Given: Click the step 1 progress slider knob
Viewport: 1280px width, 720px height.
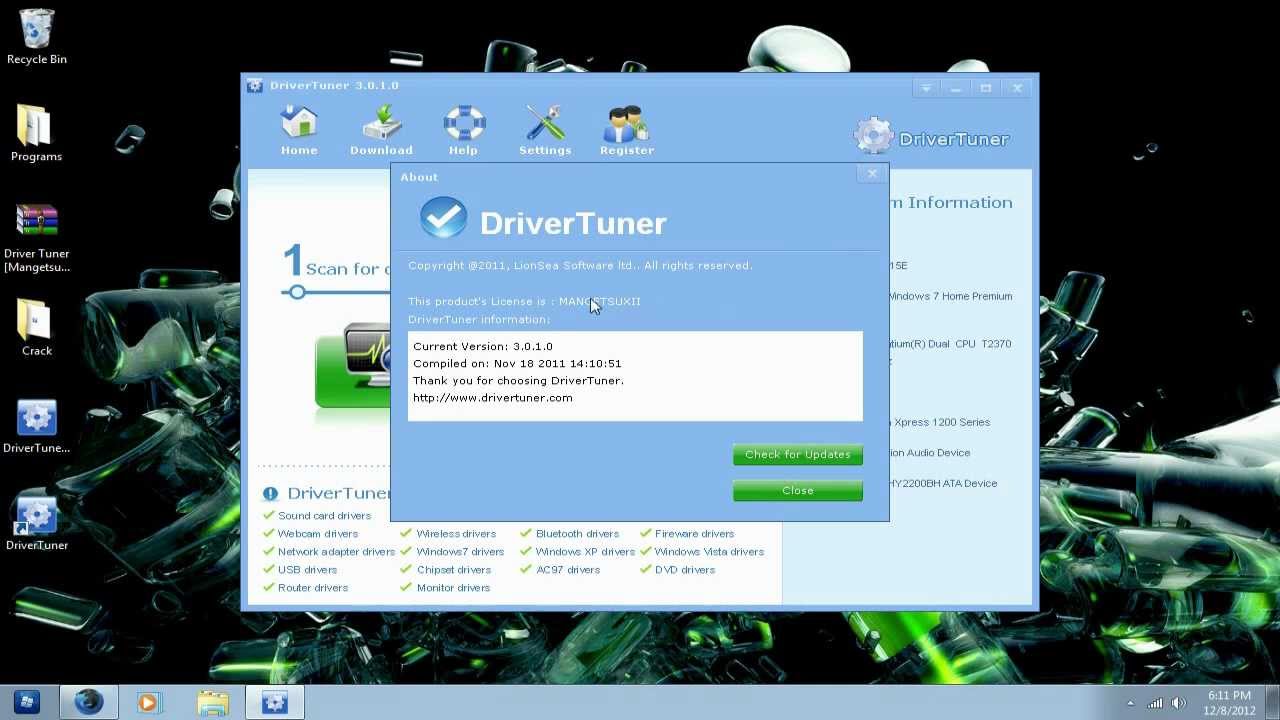Looking at the screenshot, I should point(295,292).
